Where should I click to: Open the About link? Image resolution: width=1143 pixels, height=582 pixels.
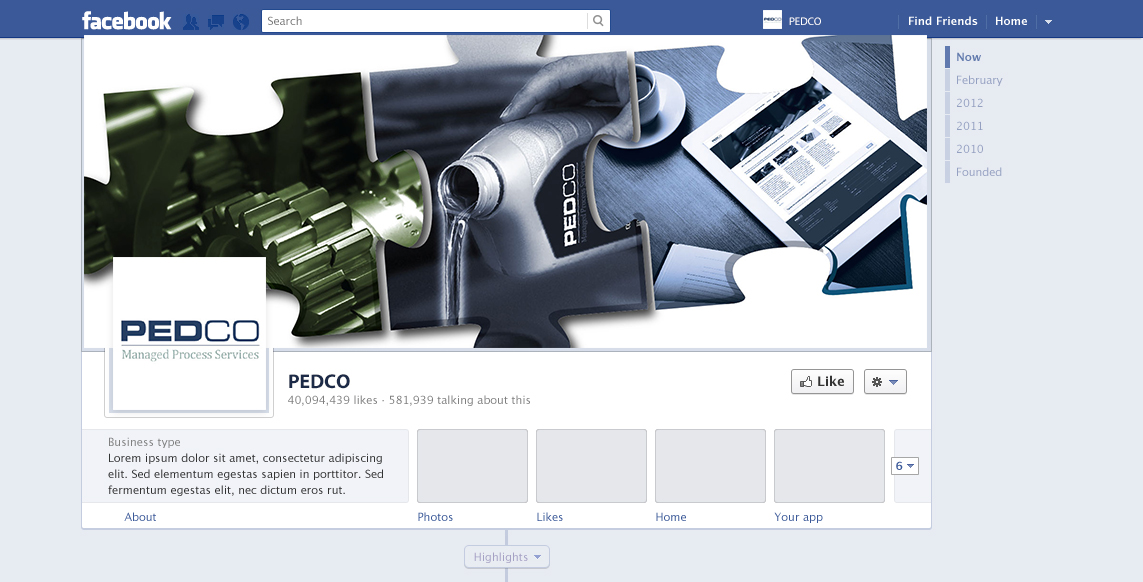(x=140, y=517)
